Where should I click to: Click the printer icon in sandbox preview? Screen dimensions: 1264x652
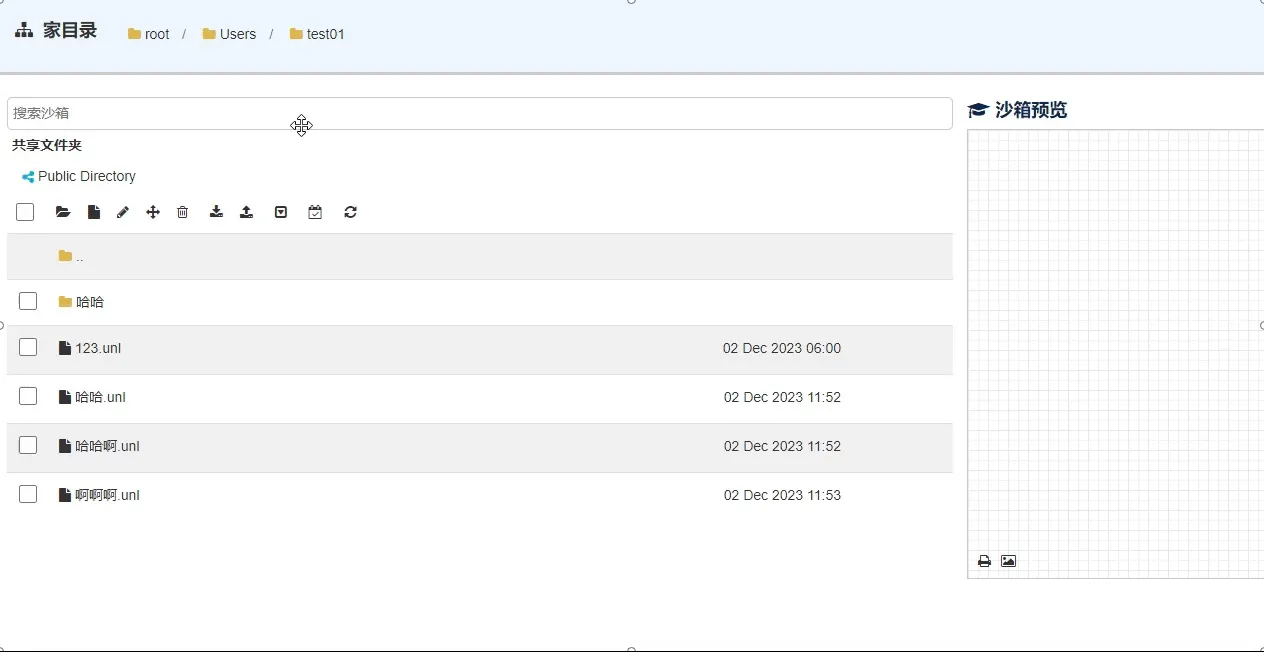(984, 561)
